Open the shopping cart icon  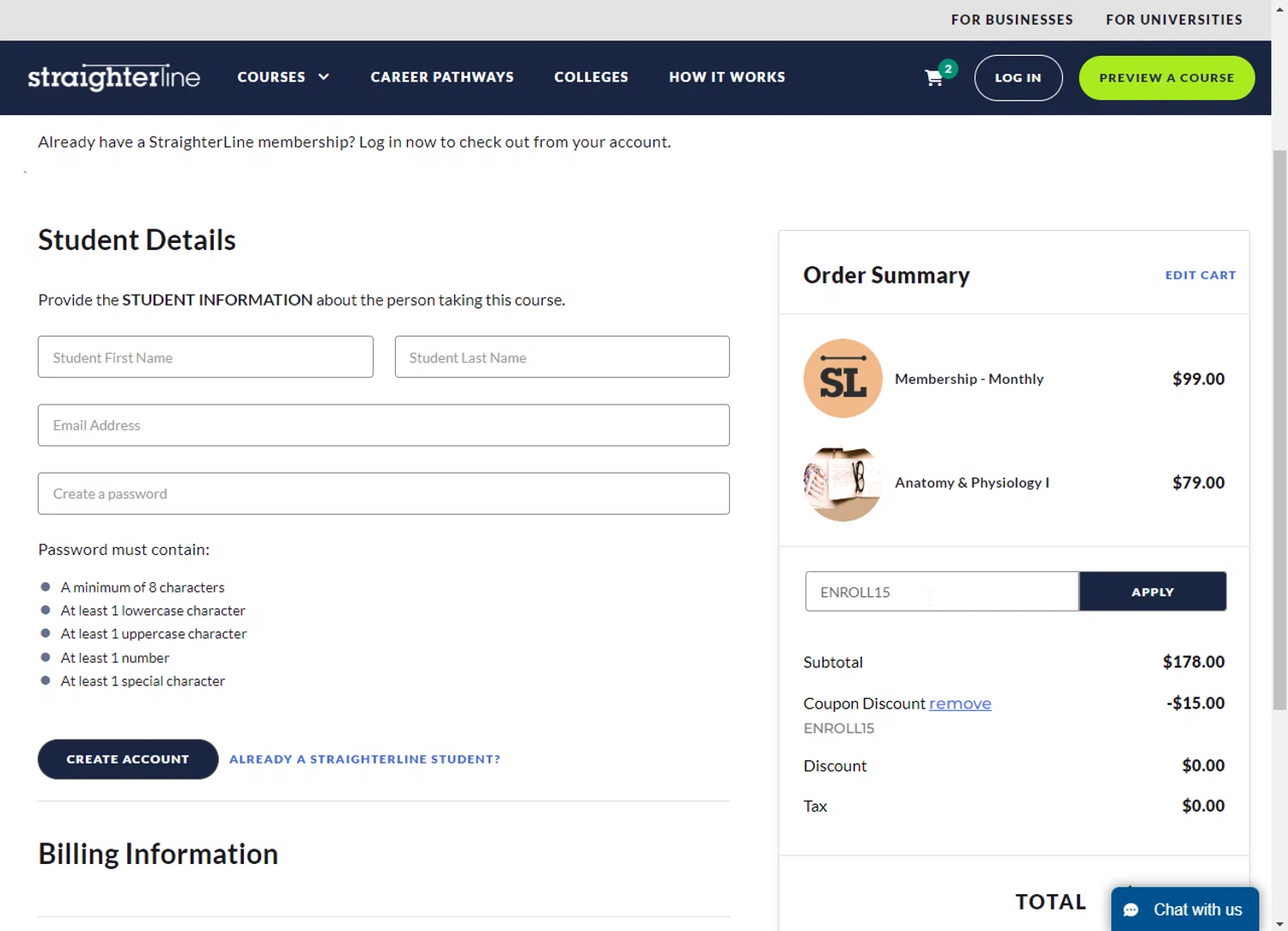934,78
